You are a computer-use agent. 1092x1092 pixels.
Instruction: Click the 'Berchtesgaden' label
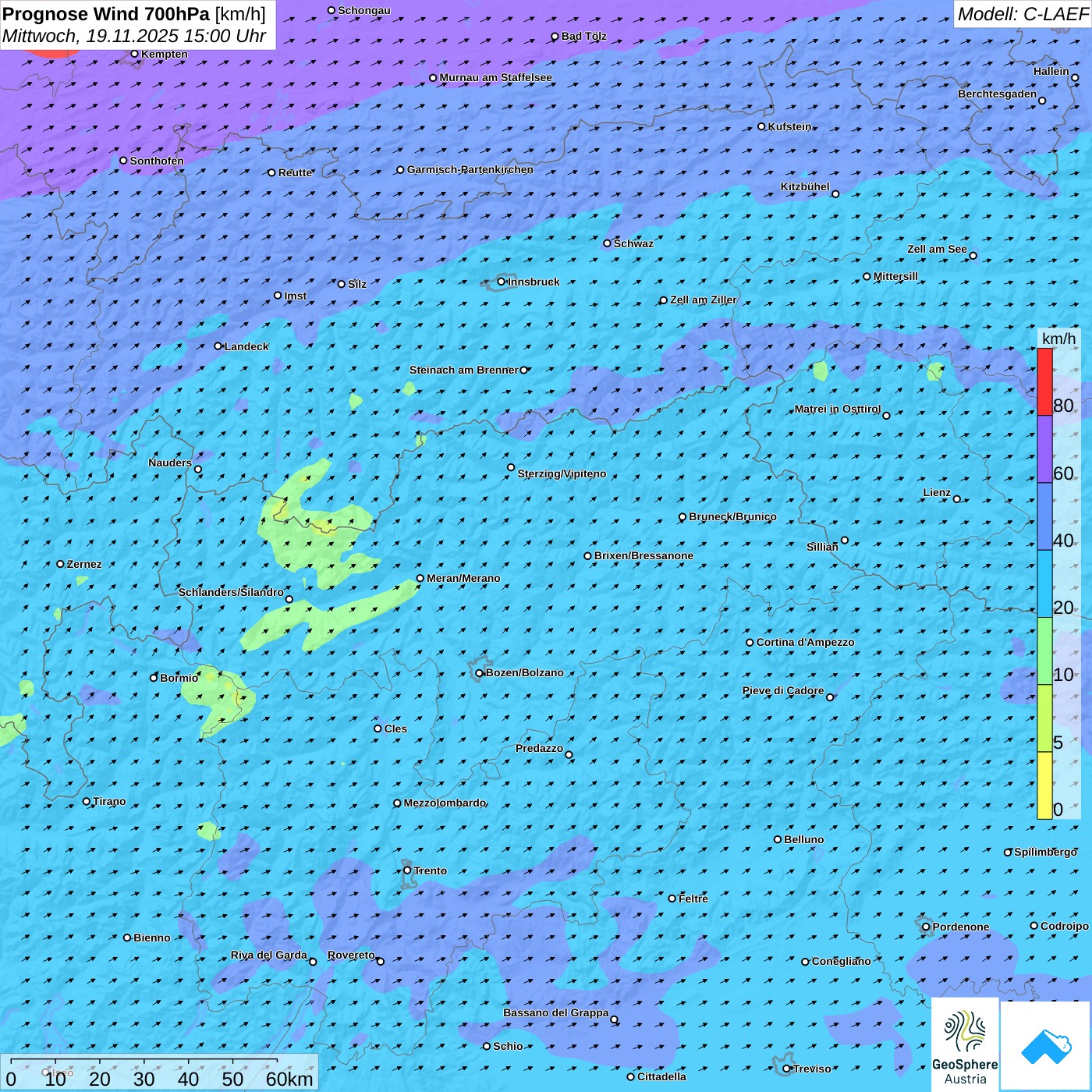(x=998, y=94)
